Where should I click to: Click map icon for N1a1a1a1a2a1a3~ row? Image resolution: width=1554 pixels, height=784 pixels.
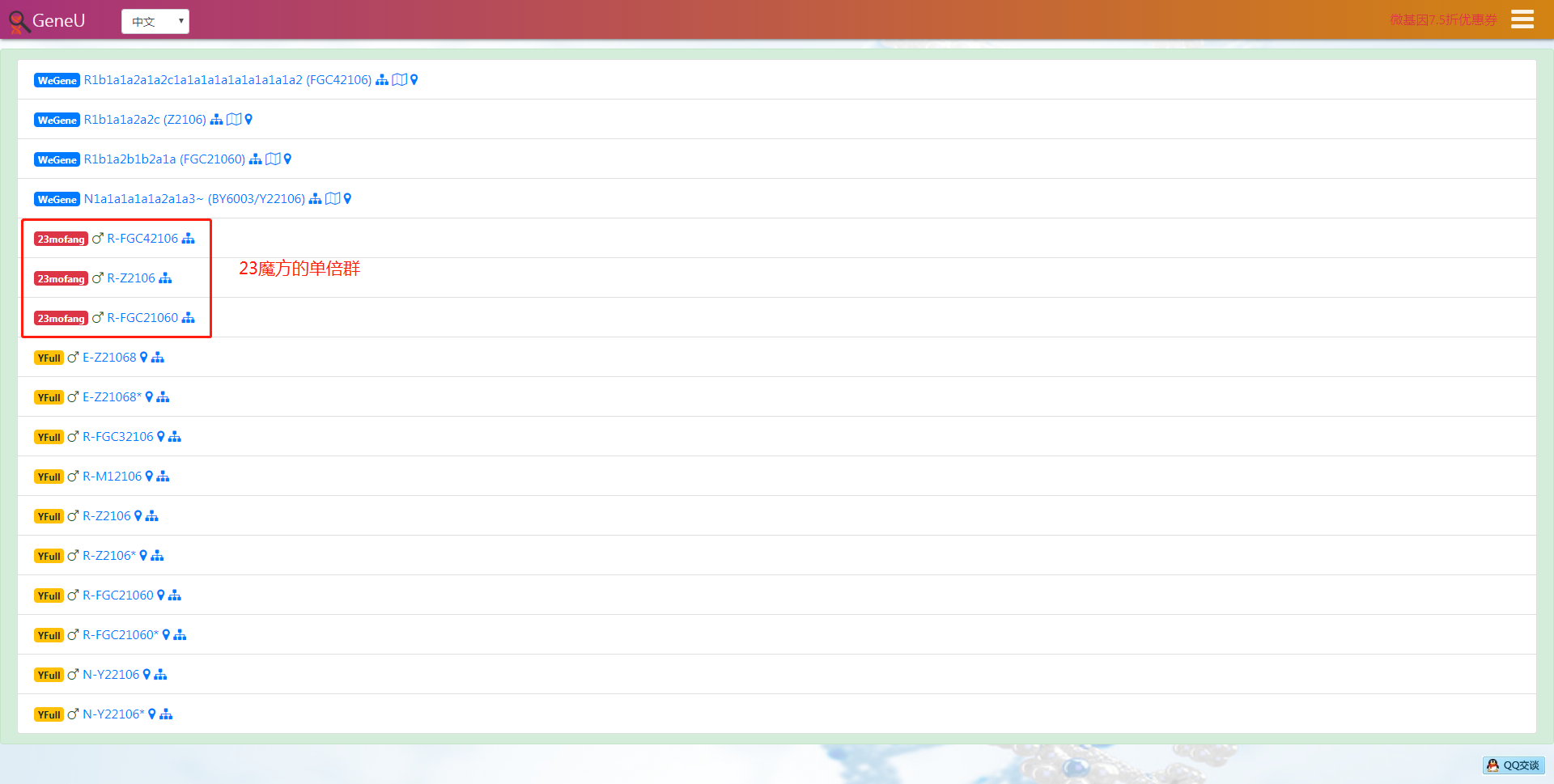pyautogui.click(x=333, y=199)
